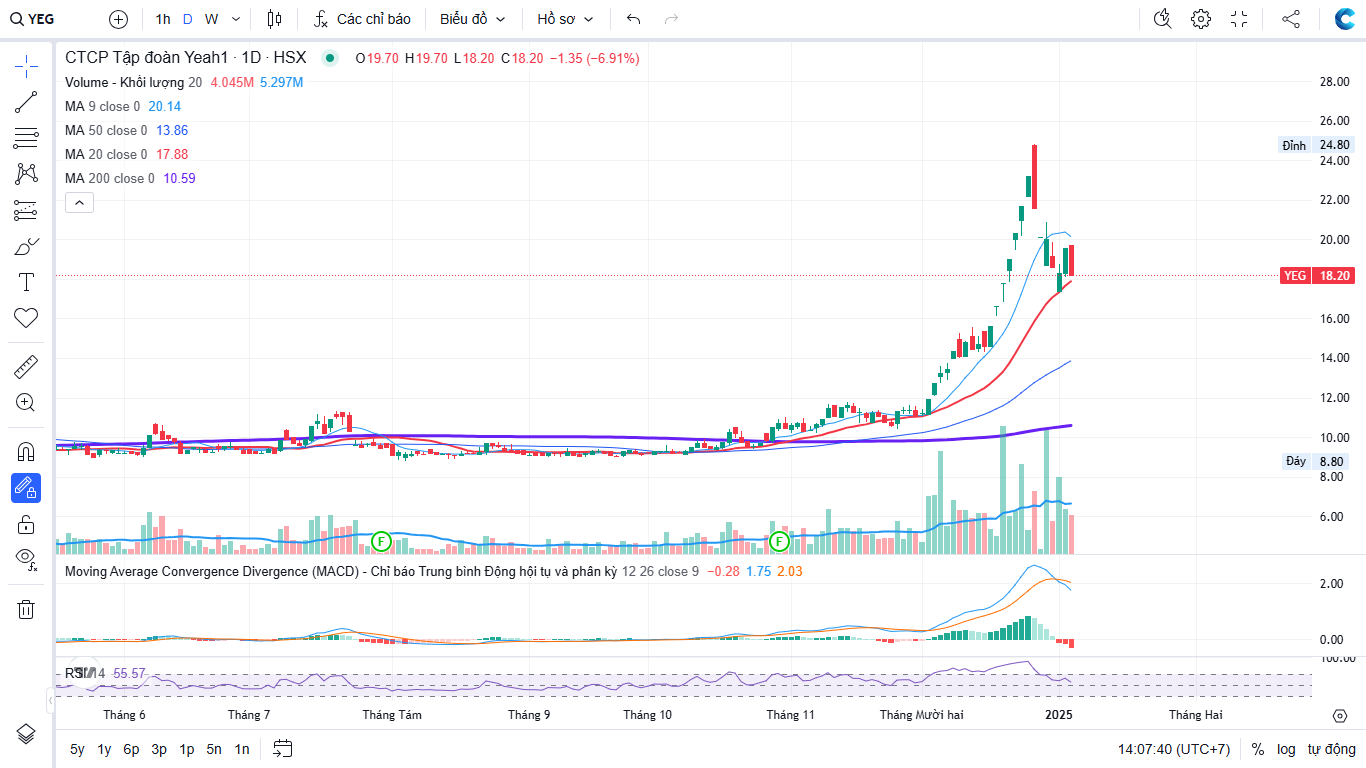Activate the zoom in tool
Image resolution: width=1366 pixels, height=768 pixels.
pyautogui.click(x=26, y=403)
